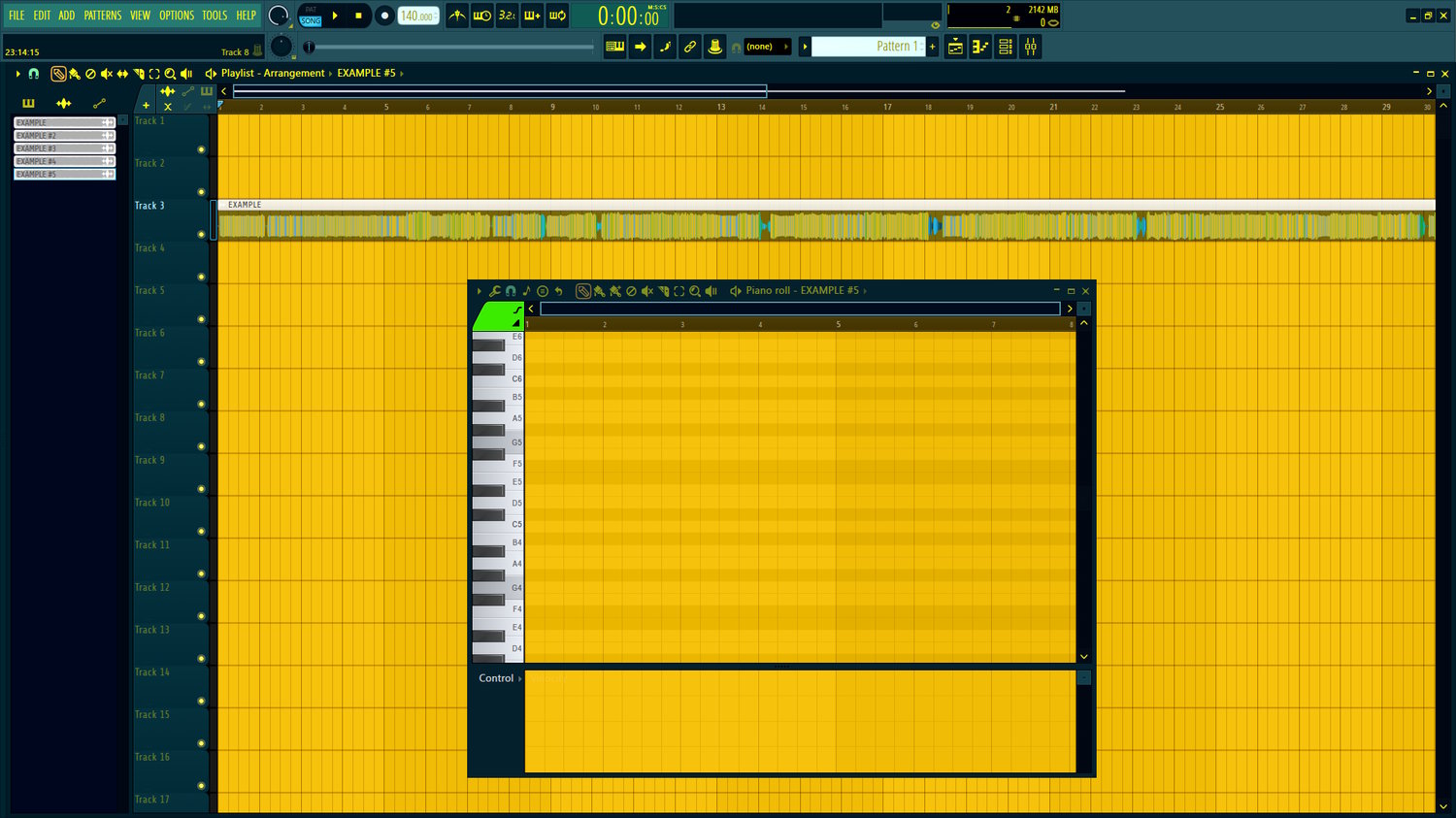1456x818 pixels.
Task: Click the 140.000 tempo field
Action: [x=418, y=16]
